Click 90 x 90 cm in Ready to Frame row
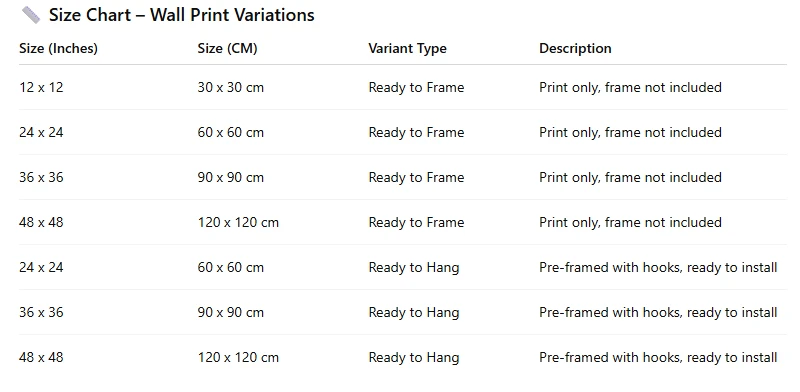800x392 pixels. [x=231, y=177]
